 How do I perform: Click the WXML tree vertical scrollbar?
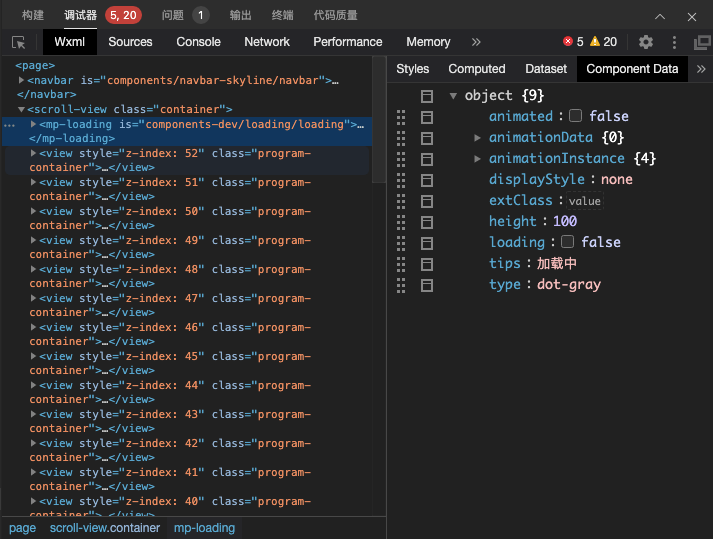(379, 120)
